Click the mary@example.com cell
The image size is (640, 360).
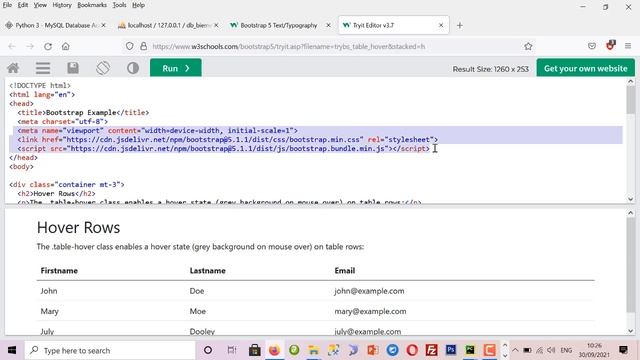click(x=370, y=311)
